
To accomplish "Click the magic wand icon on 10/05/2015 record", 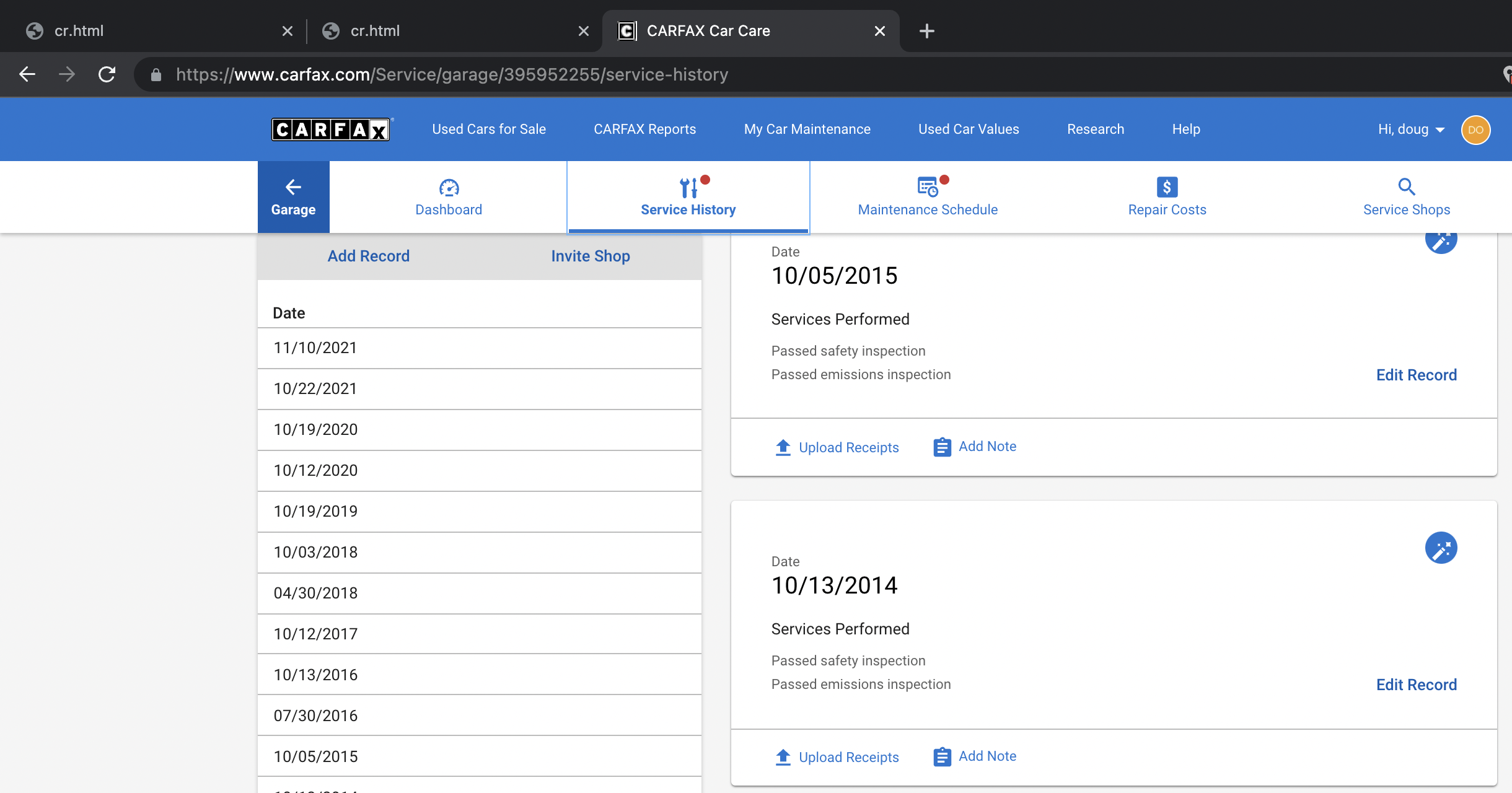I will (x=1441, y=242).
